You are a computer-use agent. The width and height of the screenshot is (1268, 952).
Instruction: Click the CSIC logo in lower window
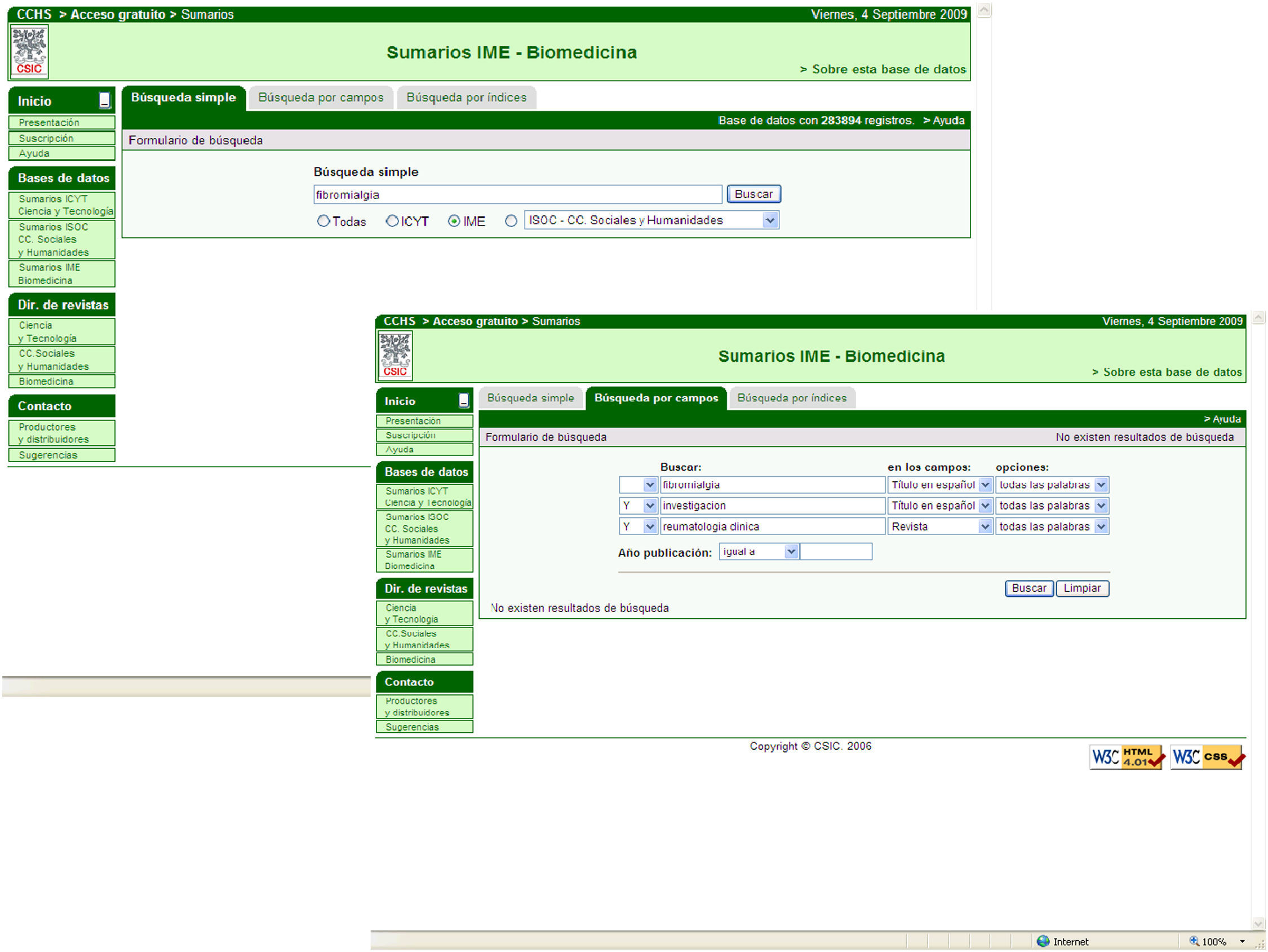coord(395,356)
